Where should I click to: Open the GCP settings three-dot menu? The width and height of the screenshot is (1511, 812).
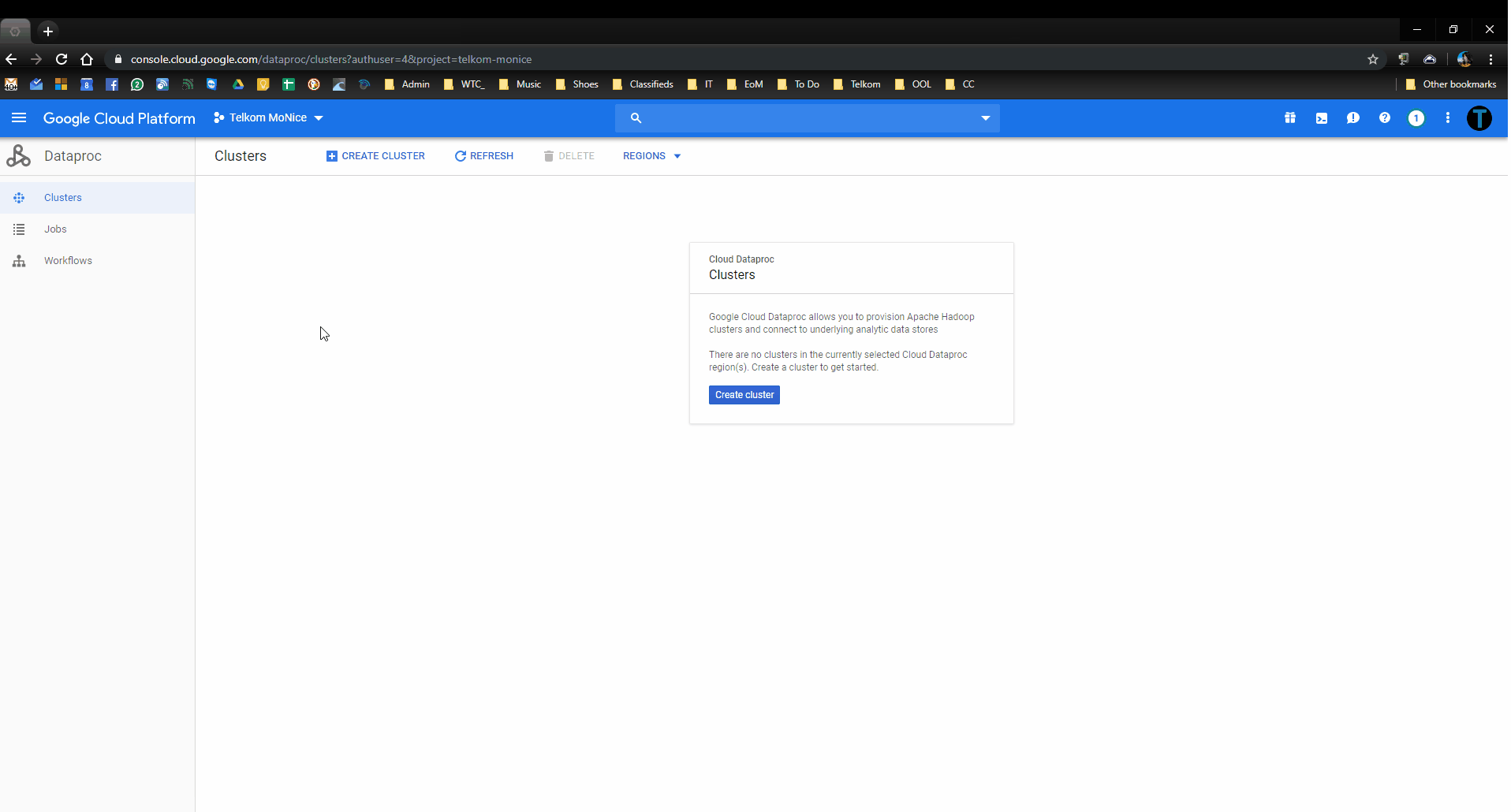(1448, 118)
